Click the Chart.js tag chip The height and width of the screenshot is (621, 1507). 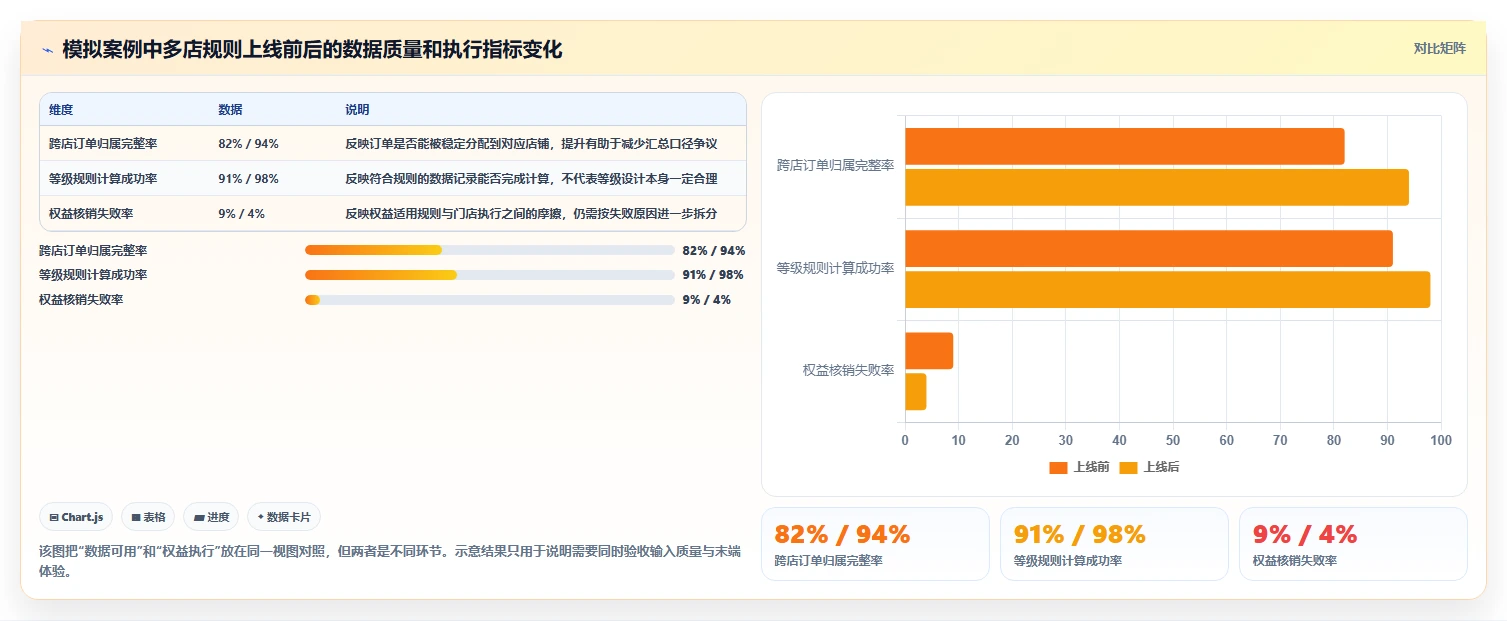pyautogui.click(x=76, y=517)
